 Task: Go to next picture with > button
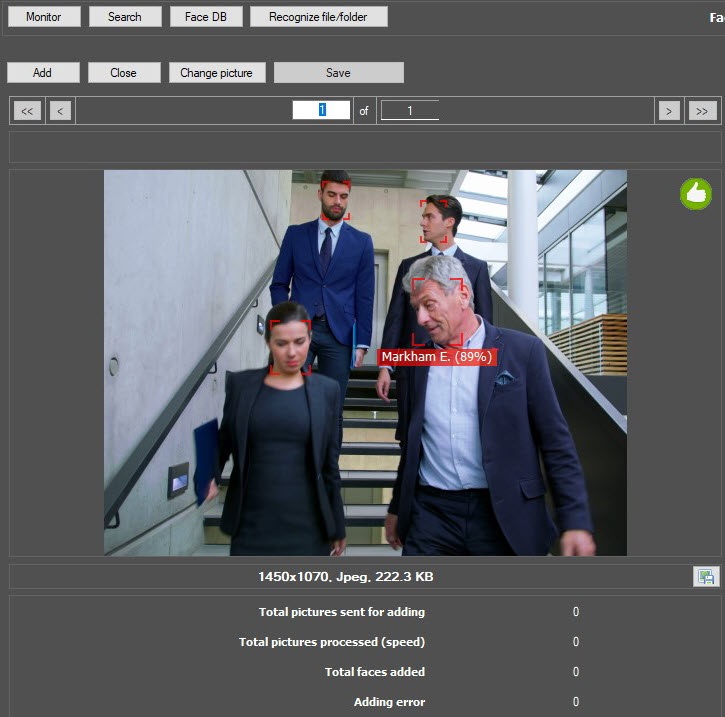(x=669, y=111)
